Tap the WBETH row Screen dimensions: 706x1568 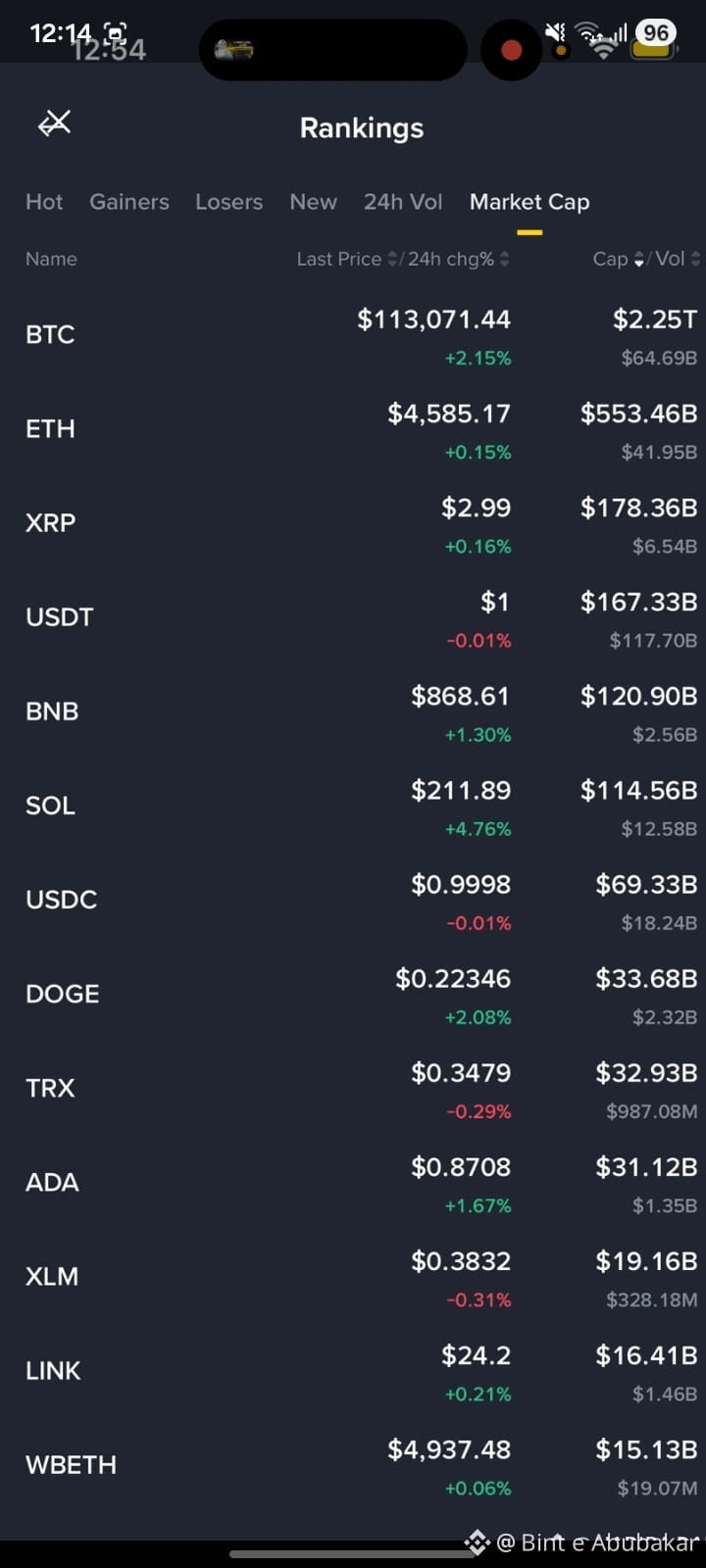(x=353, y=1465)
